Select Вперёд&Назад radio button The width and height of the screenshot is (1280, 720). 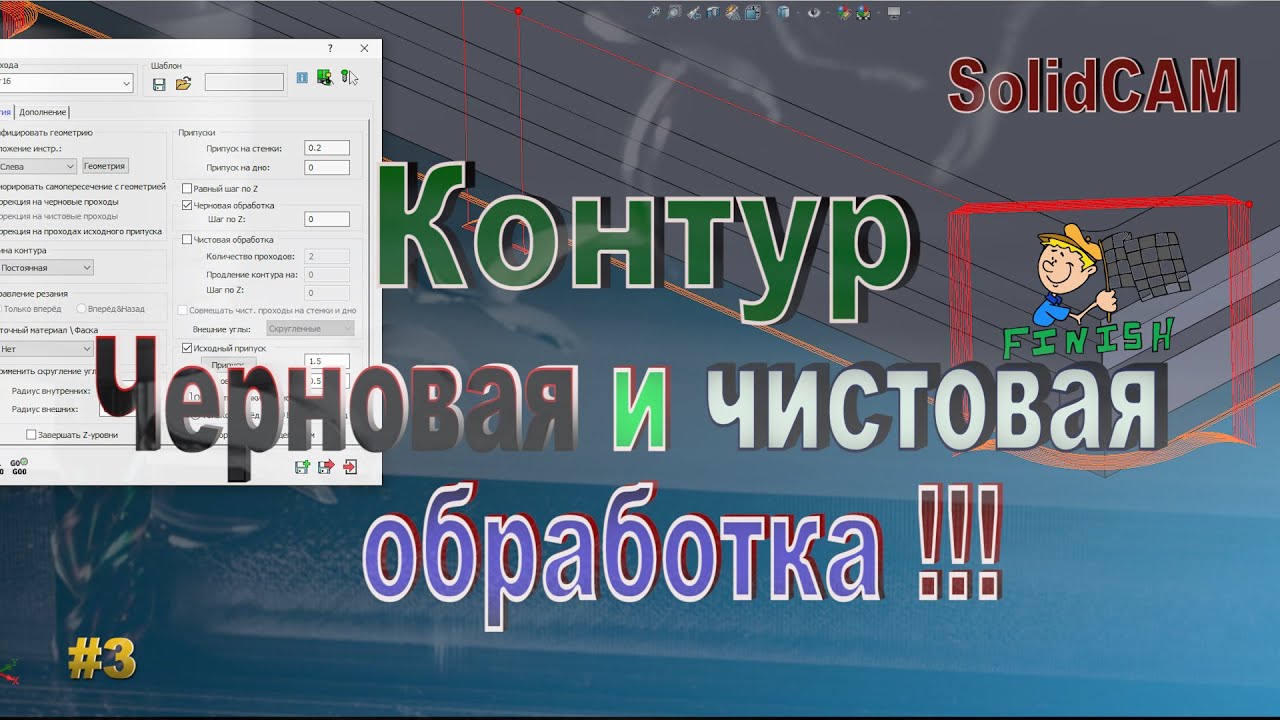click(x=82, y=309)
